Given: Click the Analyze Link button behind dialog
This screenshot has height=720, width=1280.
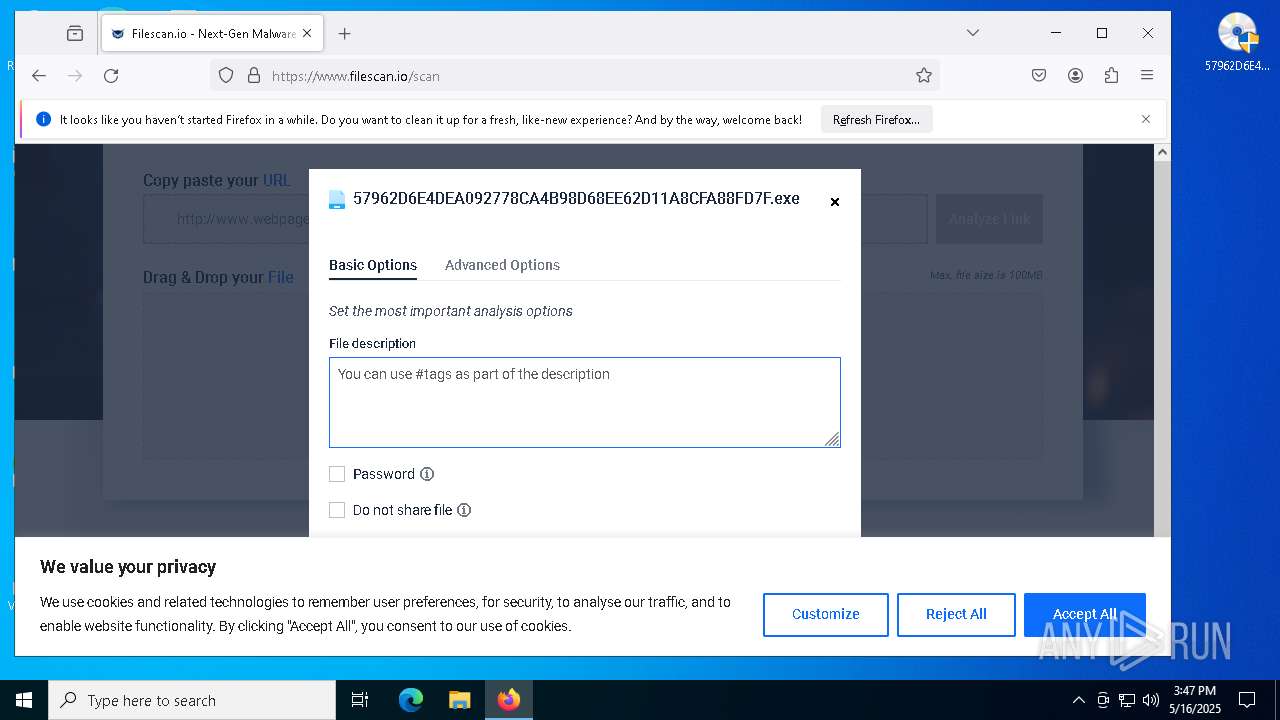Looking at the screenshot, I should [989, 219].
